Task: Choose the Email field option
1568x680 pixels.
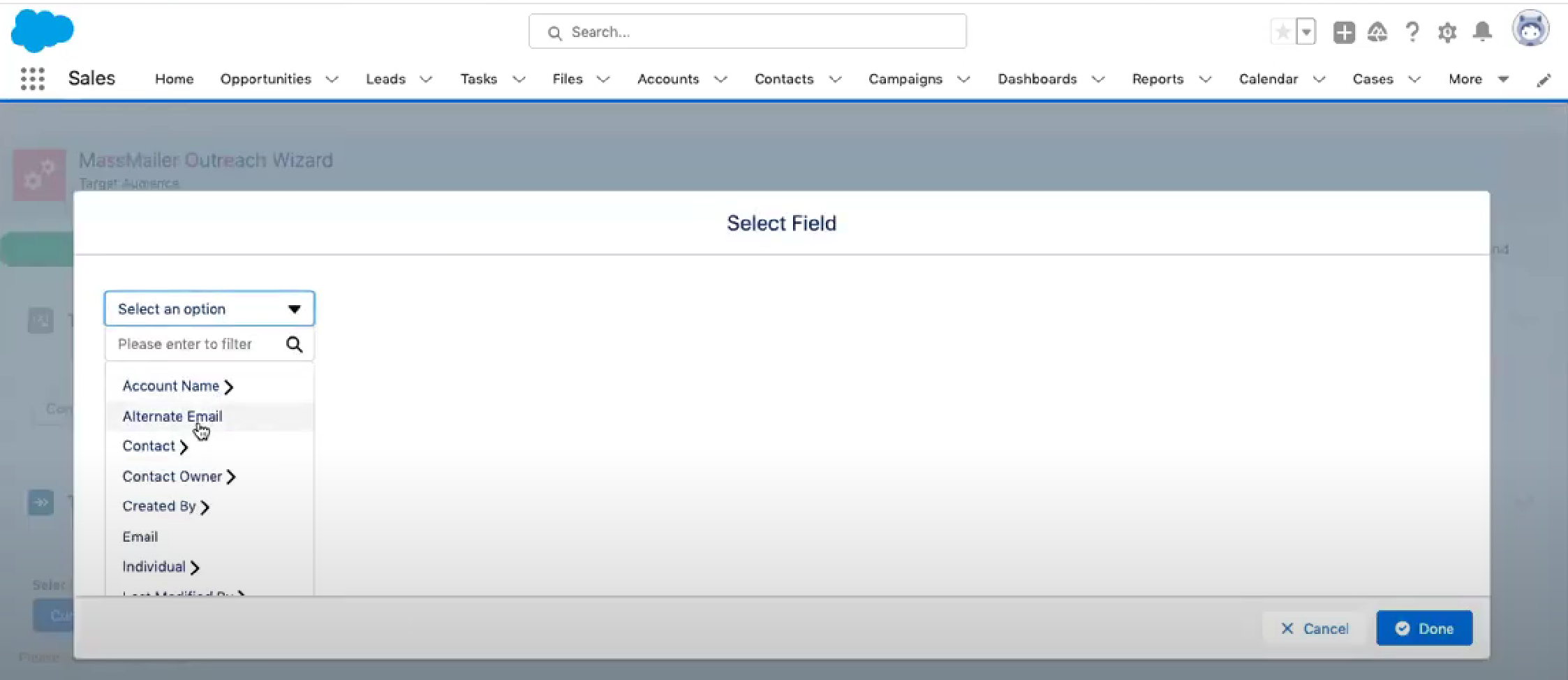Action: [x=140, y=537]
